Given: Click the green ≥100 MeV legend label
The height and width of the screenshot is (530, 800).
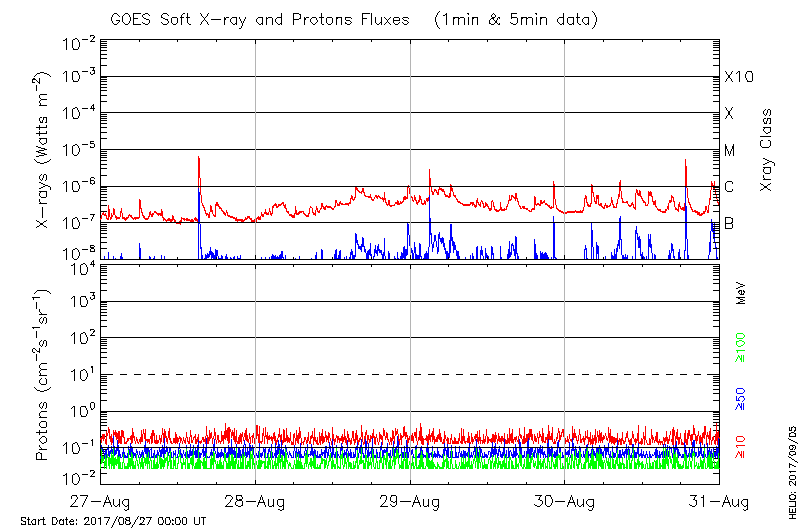Looking at the screenshot, I should point(742,346).
